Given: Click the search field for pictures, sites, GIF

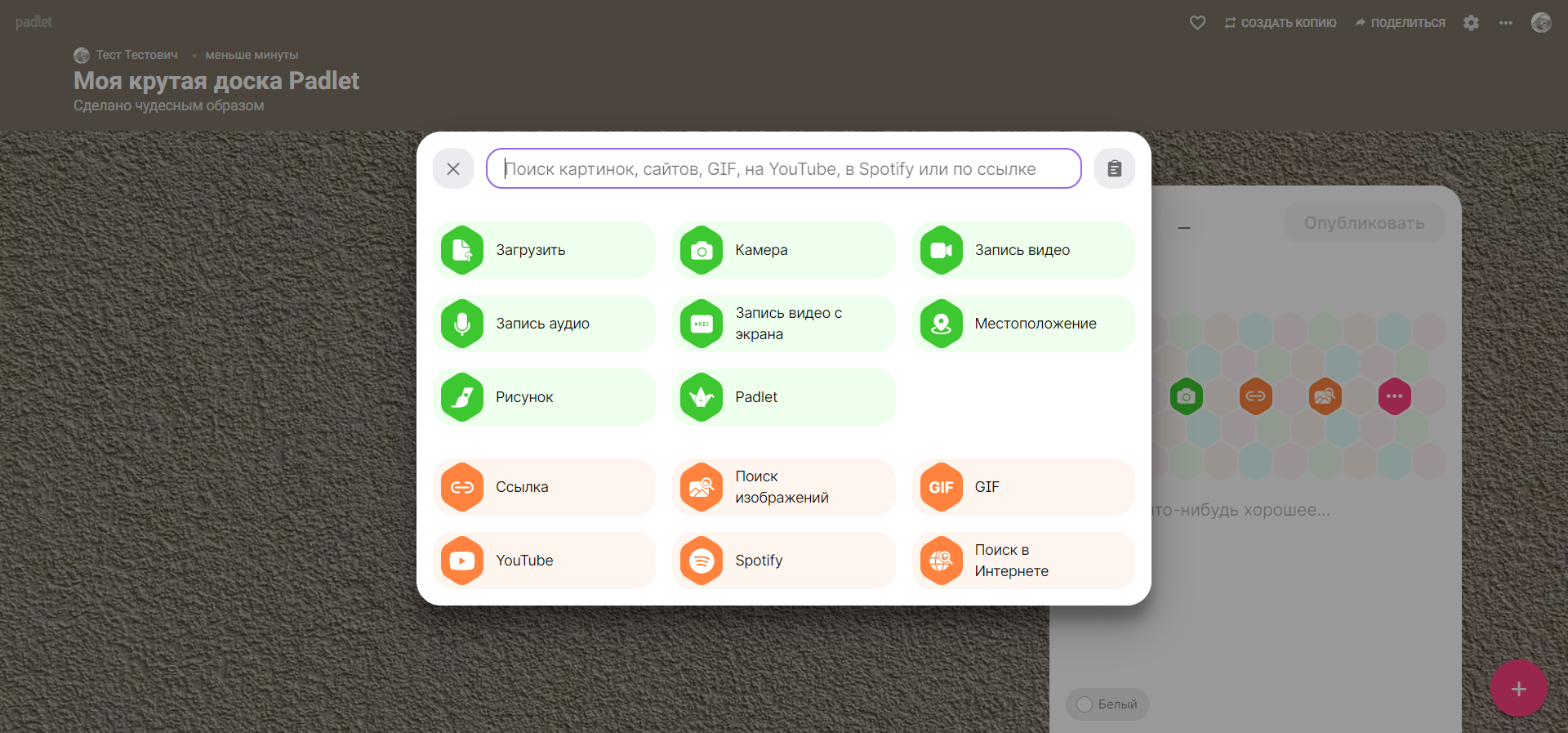Looking at the screenshot, I should [784, 168].
